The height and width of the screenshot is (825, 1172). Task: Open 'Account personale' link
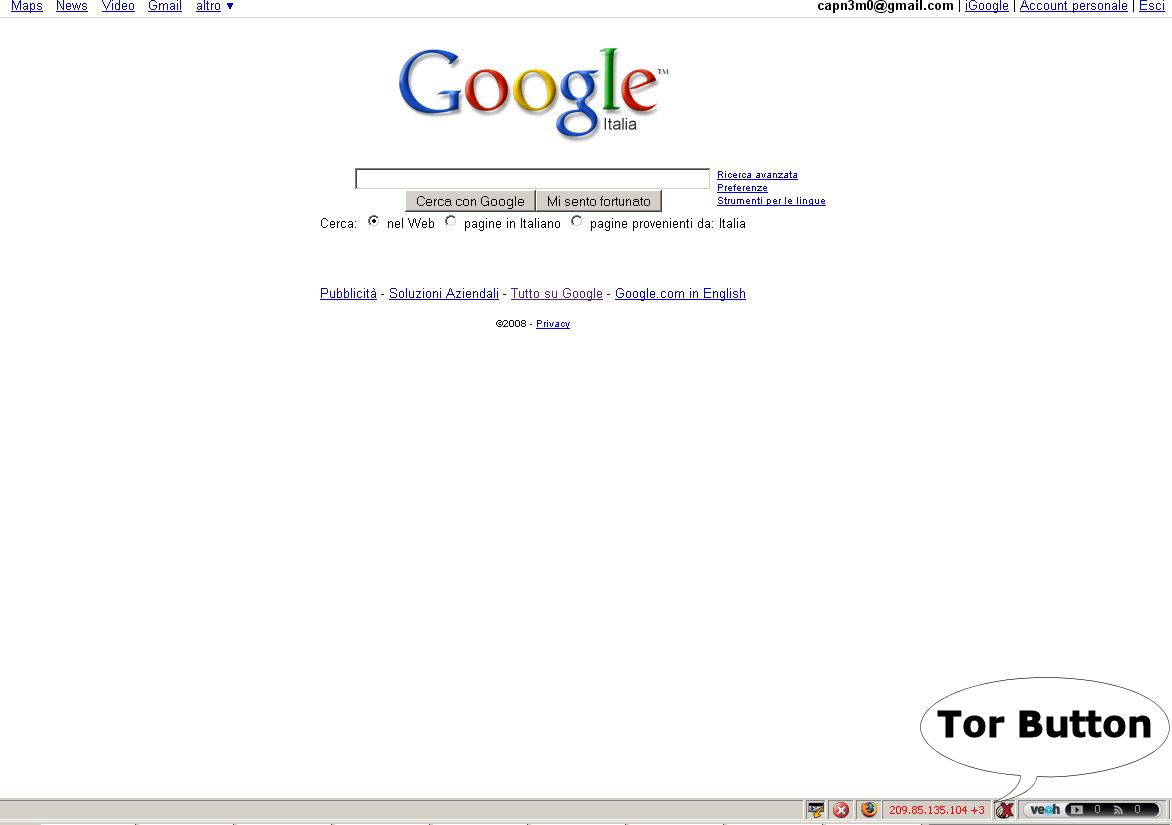[1073, 6]
